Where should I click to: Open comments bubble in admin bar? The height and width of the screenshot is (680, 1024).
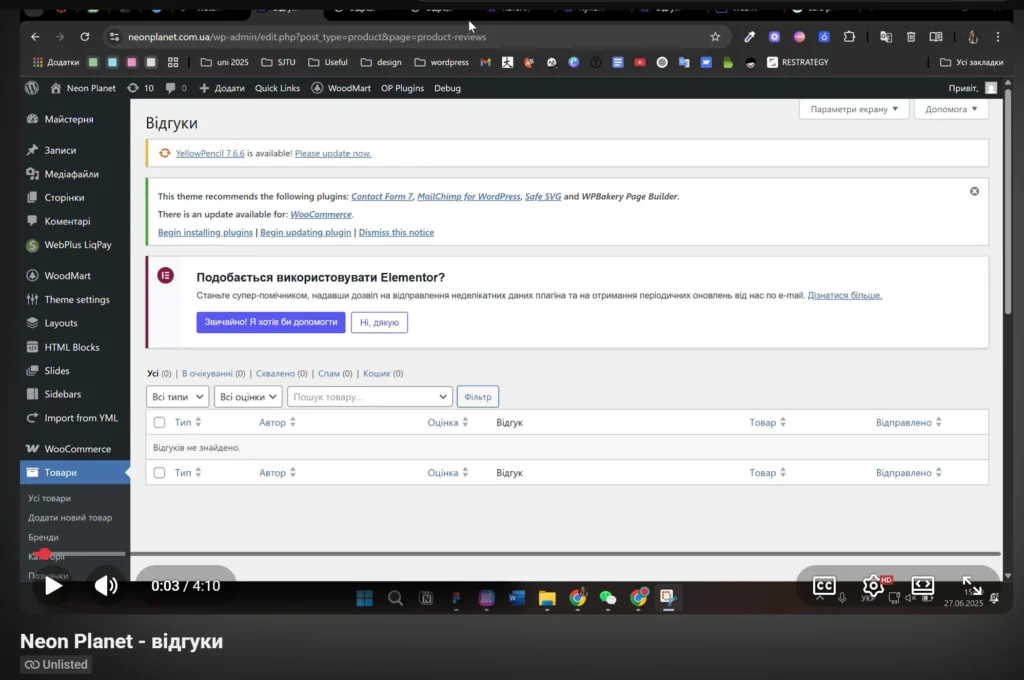(176, 88)
